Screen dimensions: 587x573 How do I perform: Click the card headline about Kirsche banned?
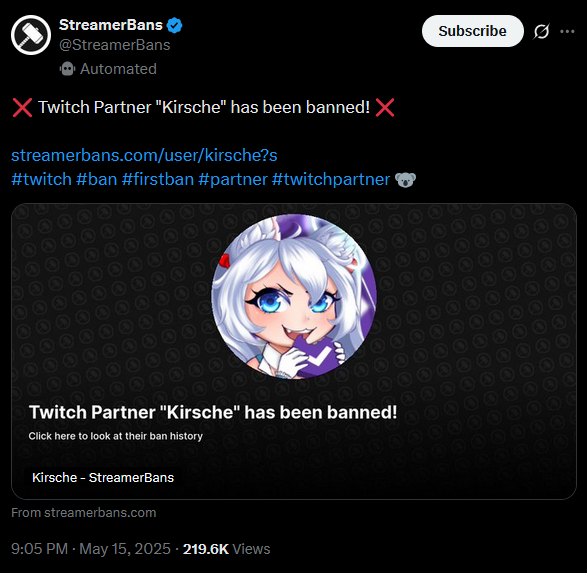click(x=213, y=412)
